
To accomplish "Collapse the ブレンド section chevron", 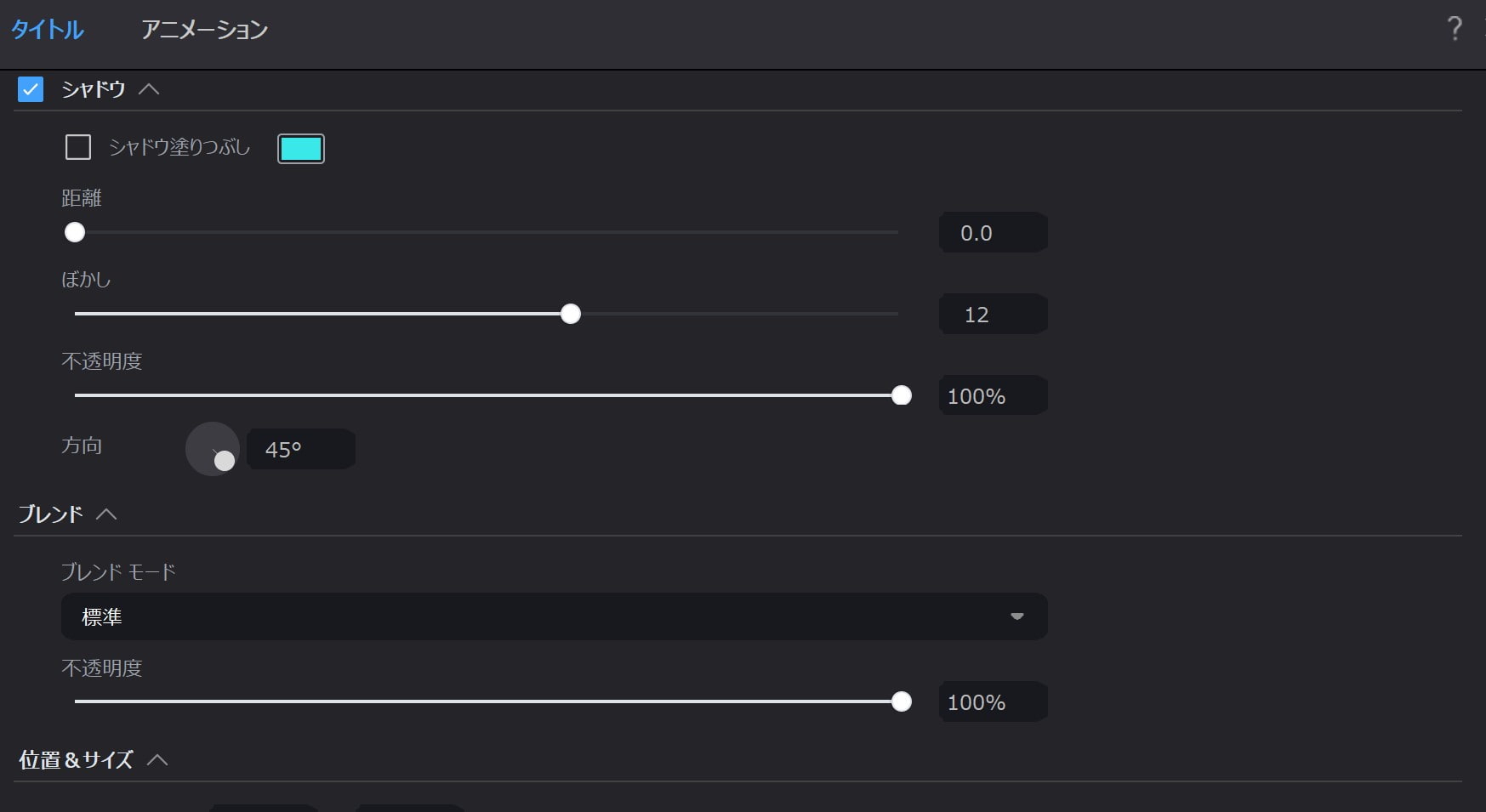I will pos(106,514).
